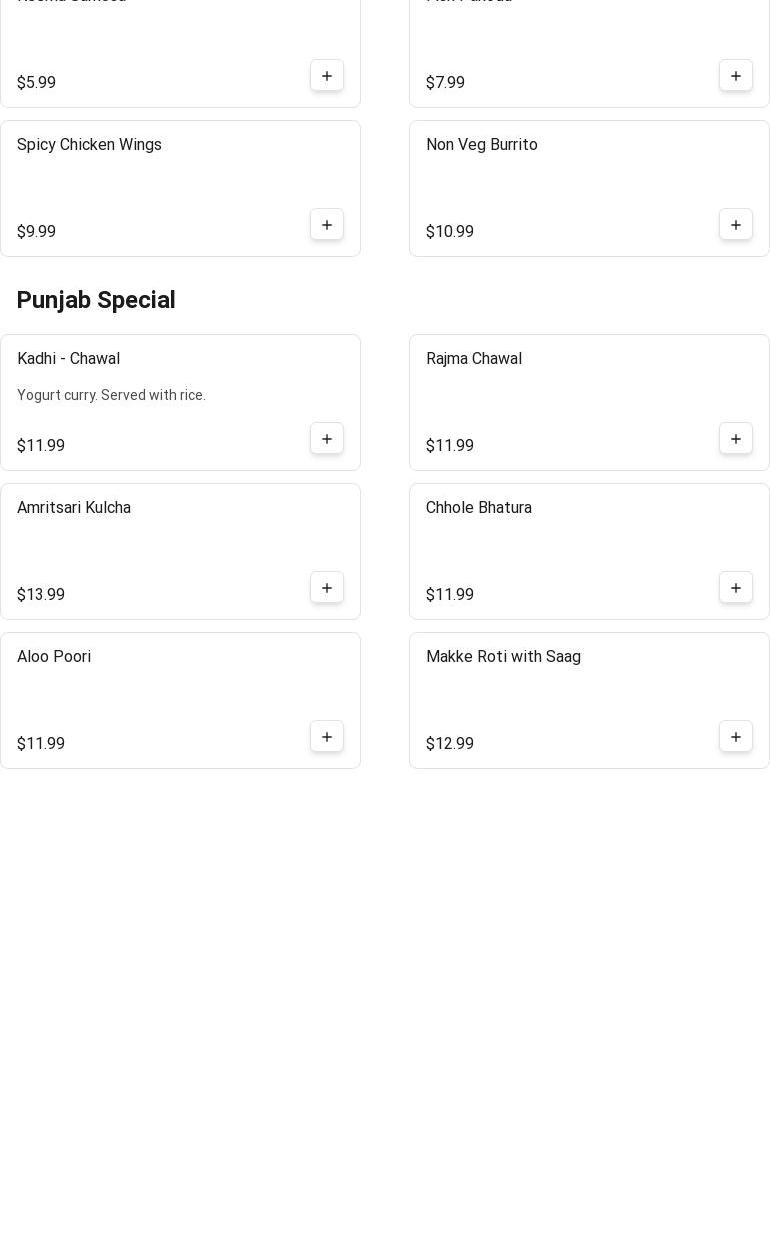Open the Spicy Chicken Wings item title

tap(89, 145)
